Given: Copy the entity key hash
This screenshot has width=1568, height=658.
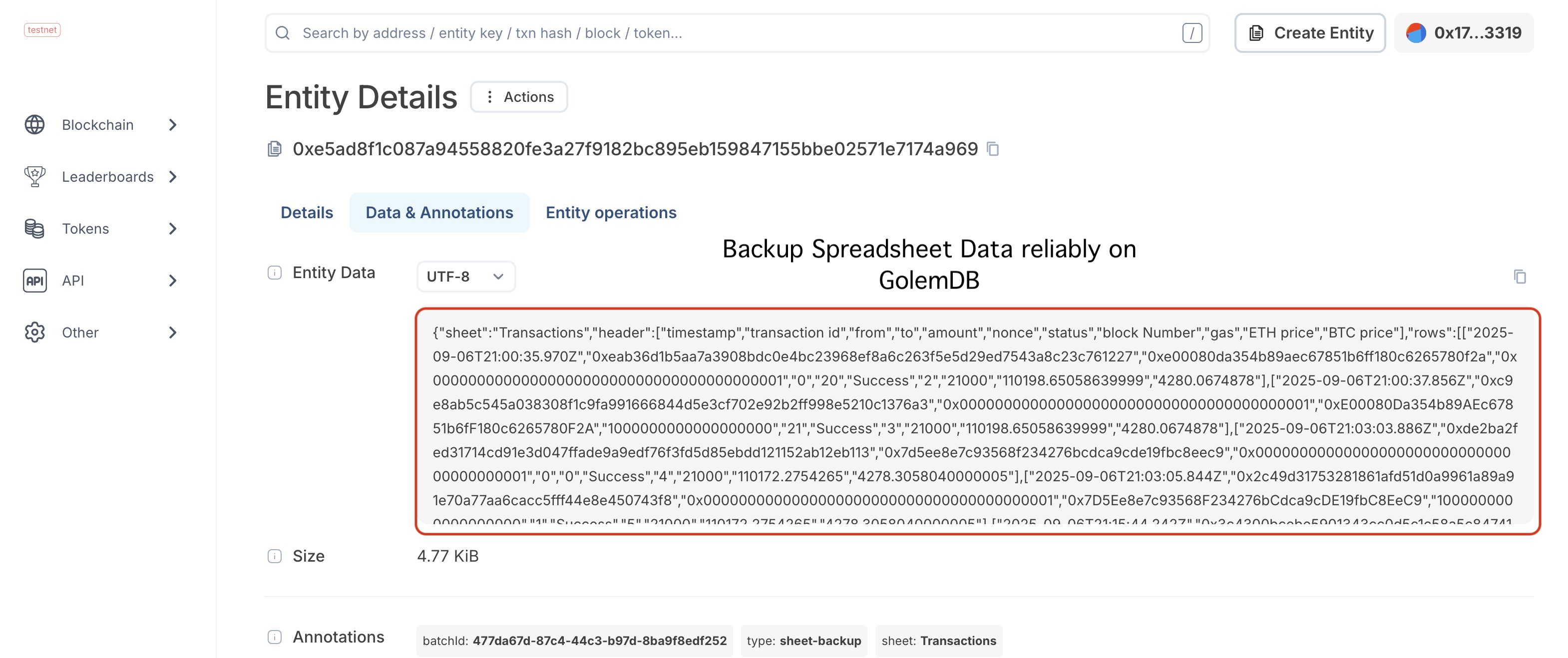Looking at the screenshot, I should [993, 149].
